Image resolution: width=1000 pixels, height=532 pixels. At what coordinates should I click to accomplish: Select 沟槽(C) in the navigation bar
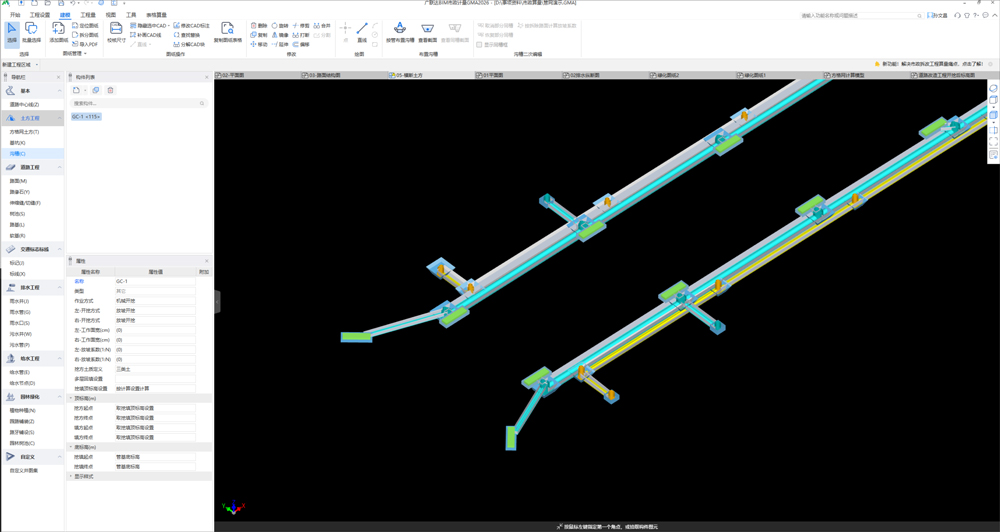[32, 154]
